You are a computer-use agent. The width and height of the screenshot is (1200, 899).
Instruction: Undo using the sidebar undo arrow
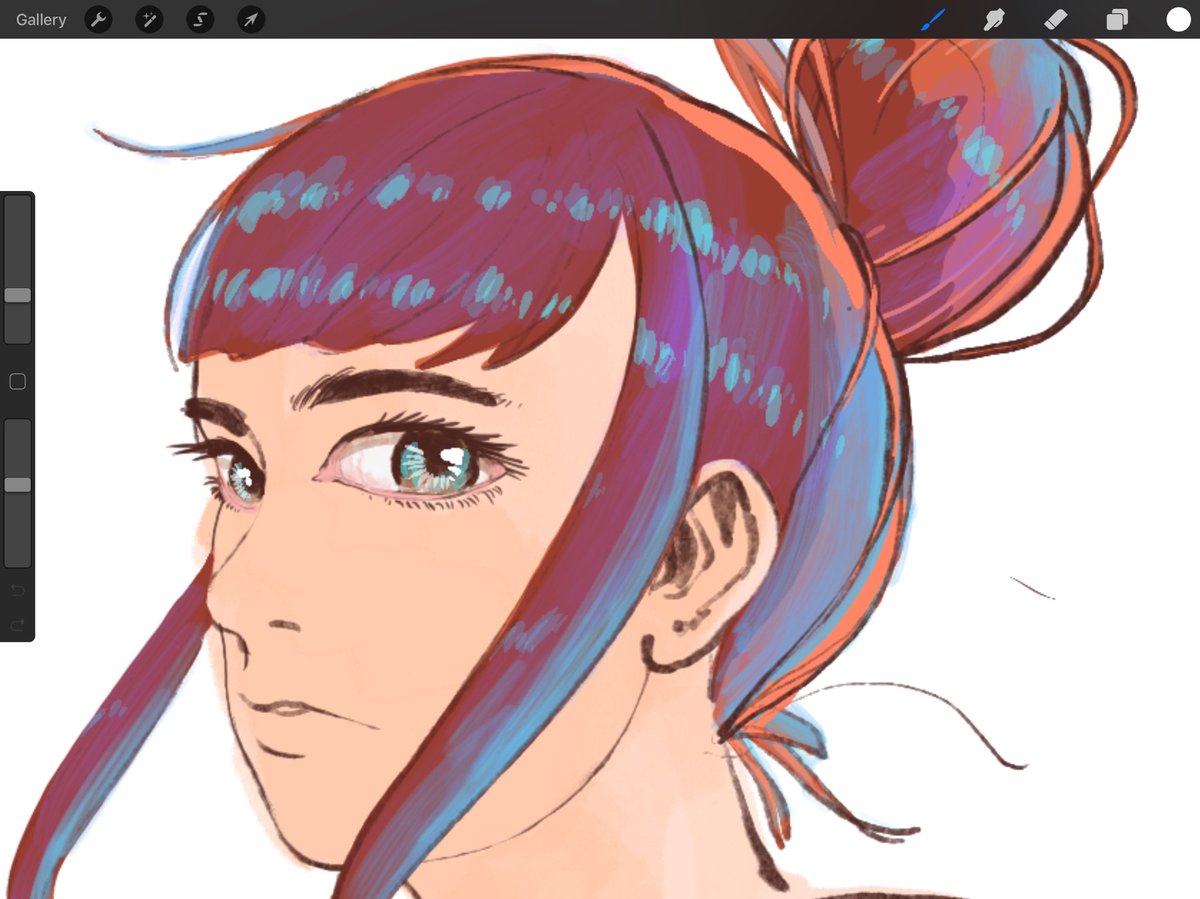17,591
